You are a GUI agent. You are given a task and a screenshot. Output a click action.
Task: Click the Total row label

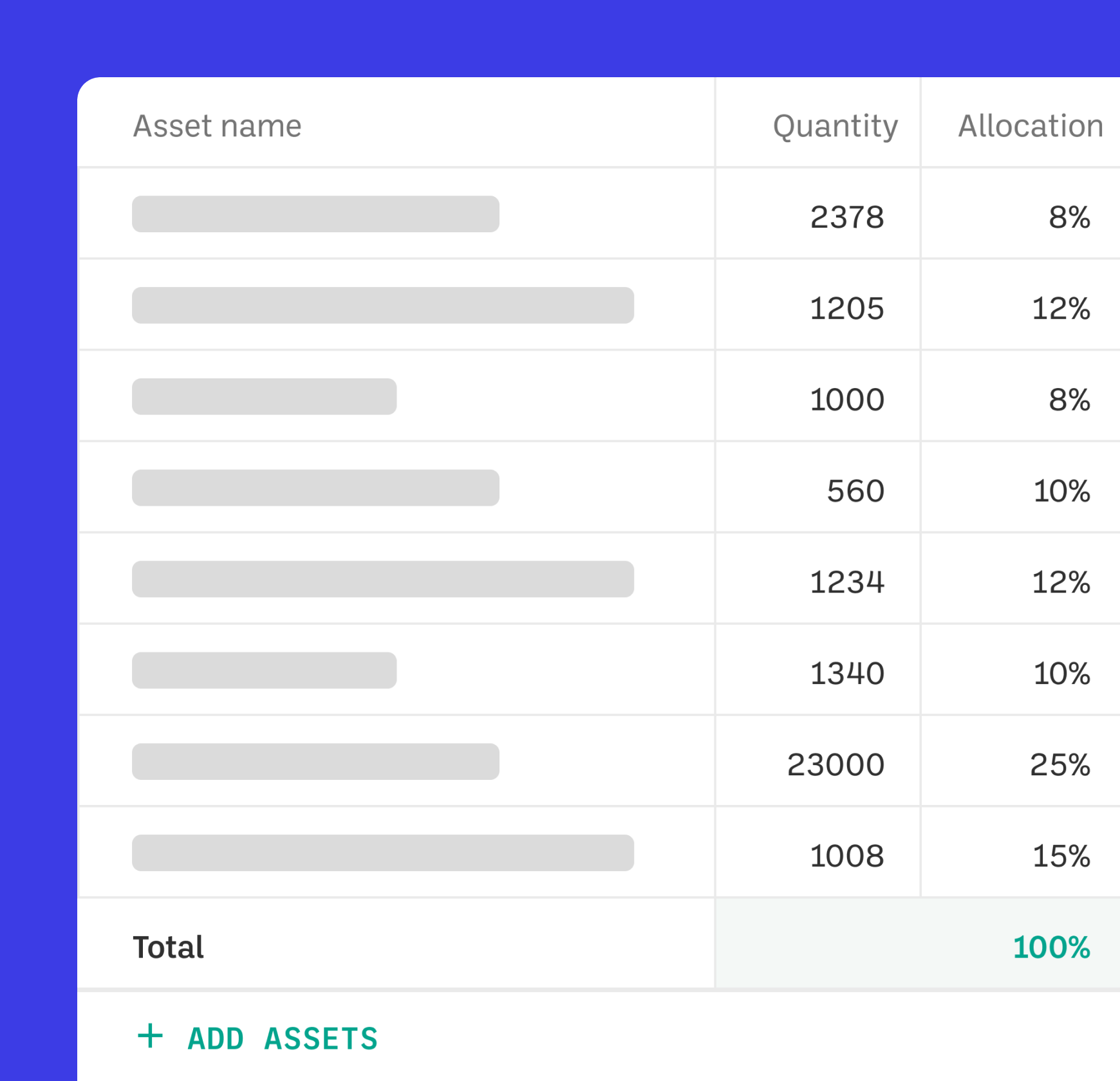pyautogui.click(x=168, y=947)
